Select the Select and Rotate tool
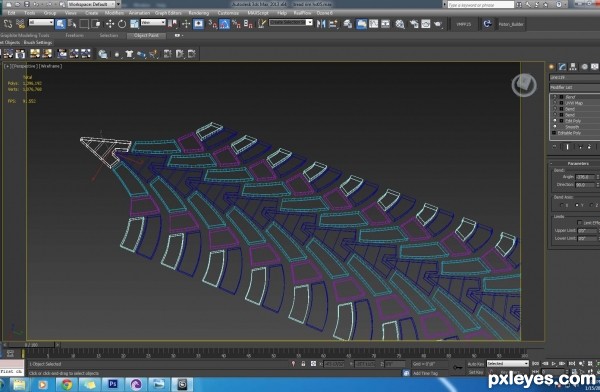 point(122,24)
